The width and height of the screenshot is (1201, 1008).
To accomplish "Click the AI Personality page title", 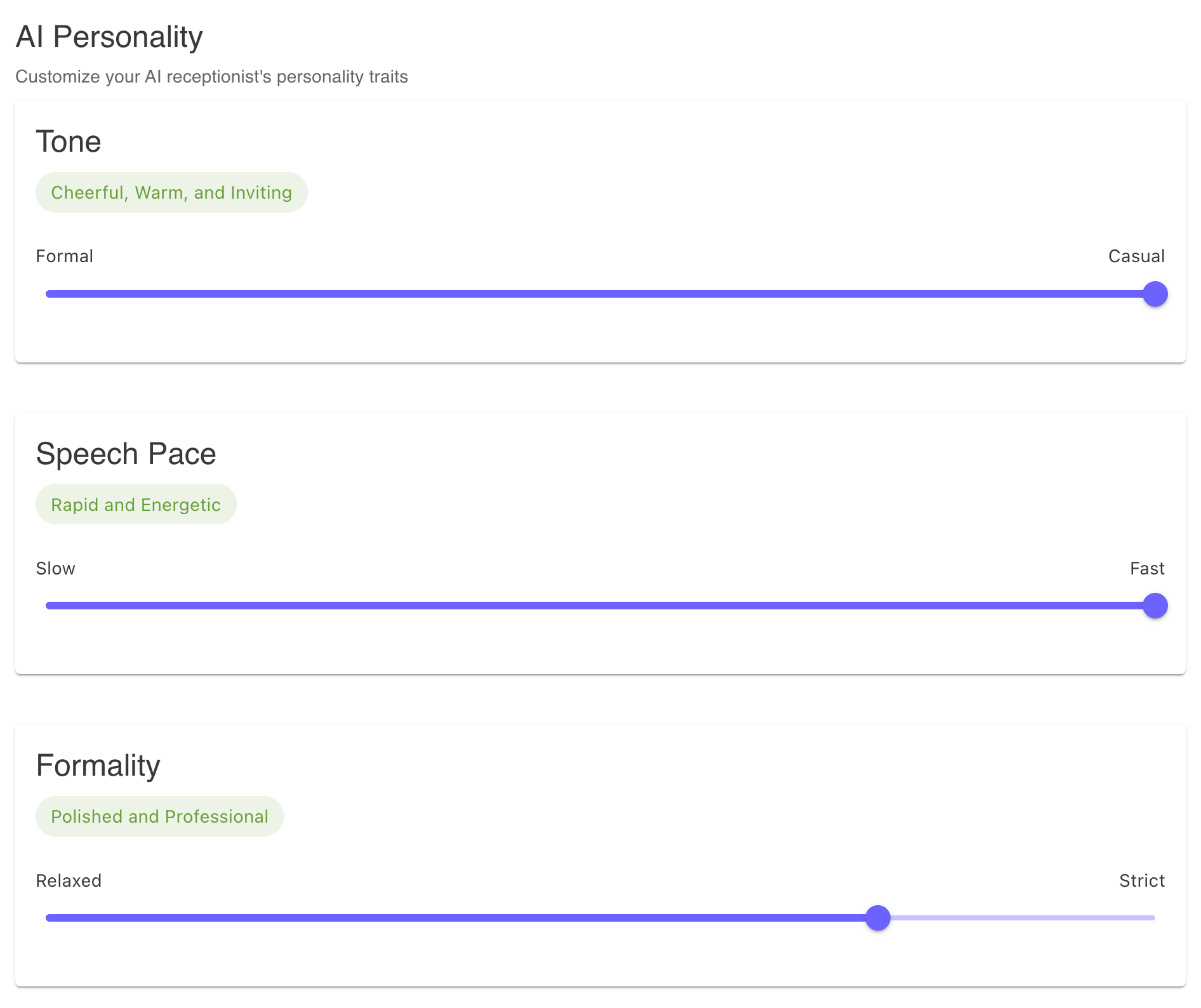I will (109, 36).
